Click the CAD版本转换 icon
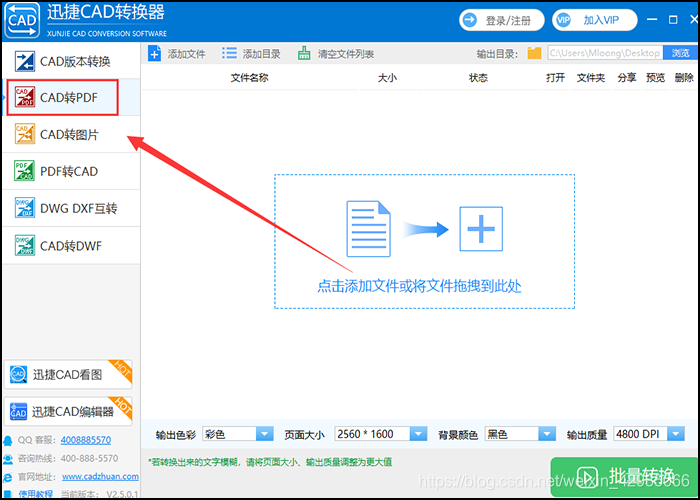The height and width of the screenshot is (500, 700). 25,61
